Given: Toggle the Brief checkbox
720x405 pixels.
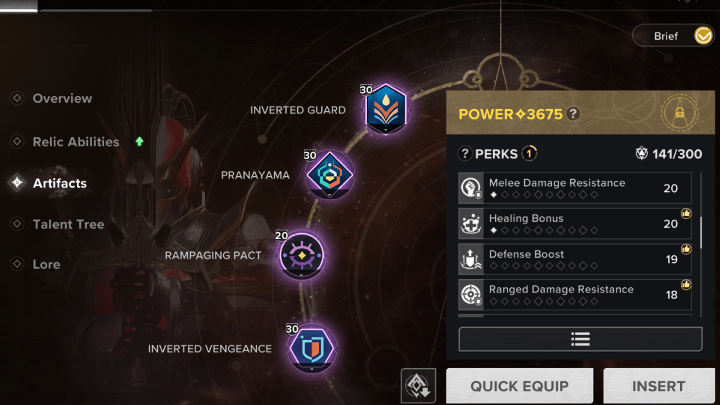Looking at the screenshot, I should pos(703,36).
